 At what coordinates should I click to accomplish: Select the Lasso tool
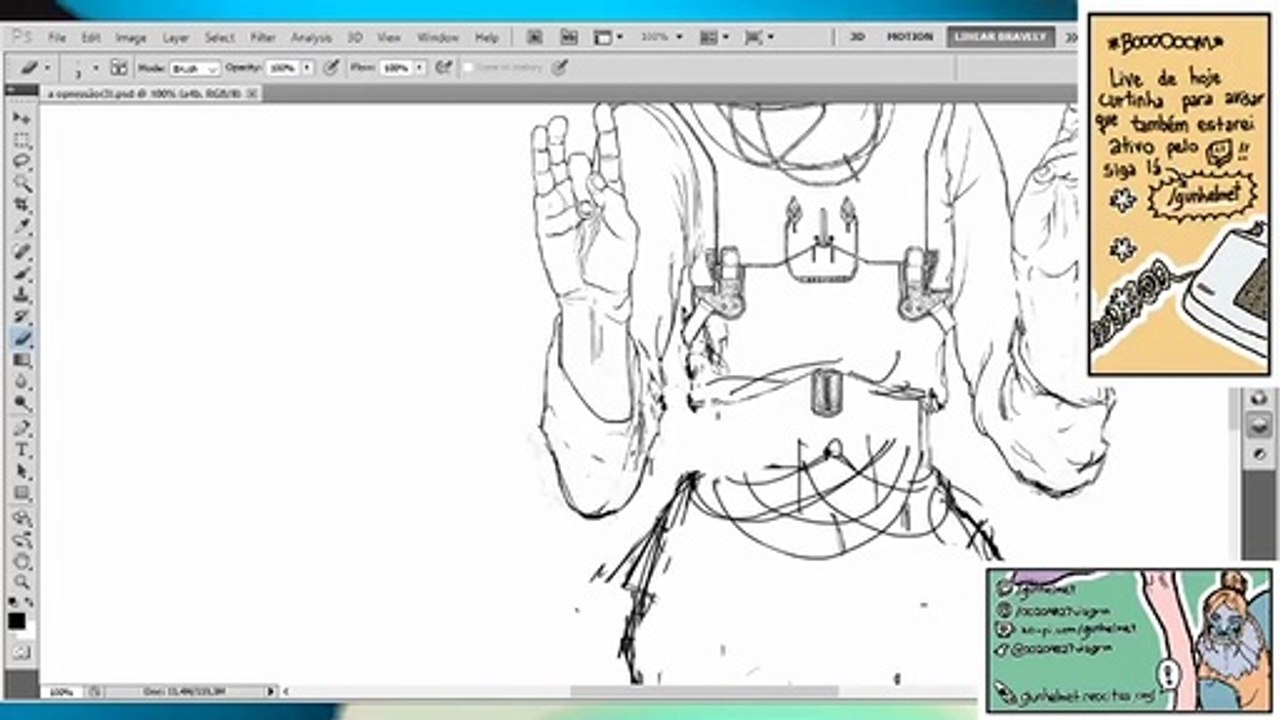[x=22, y=161]
